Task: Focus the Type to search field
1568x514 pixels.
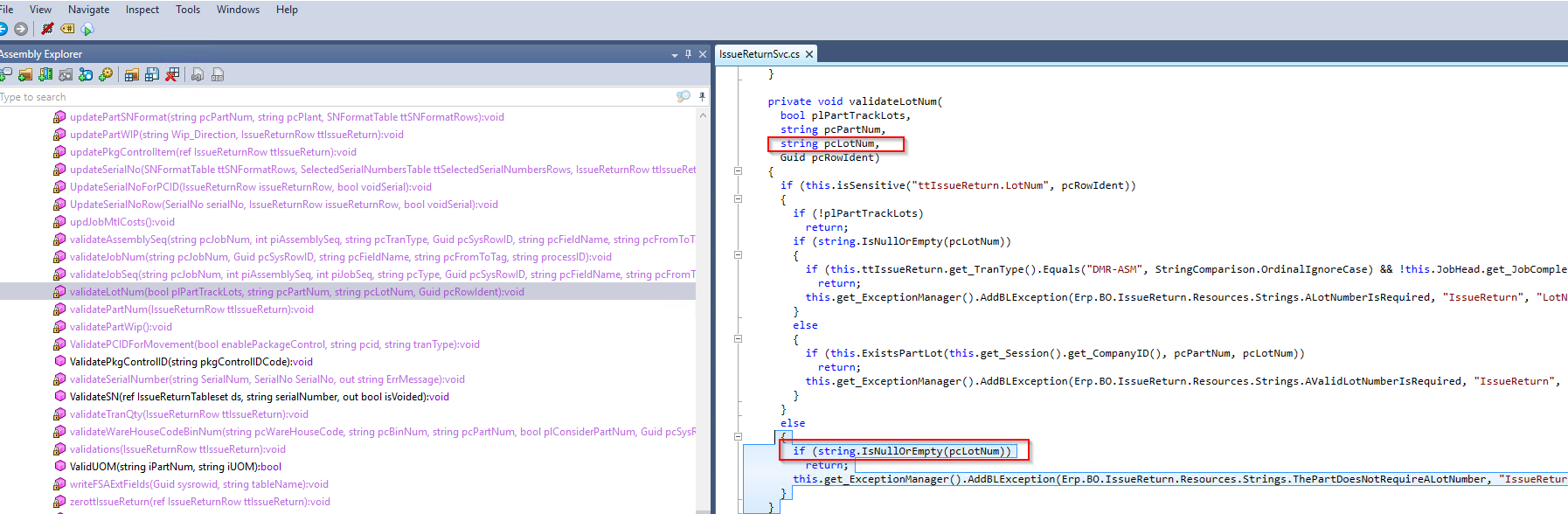Action: (x=336, y=96)
